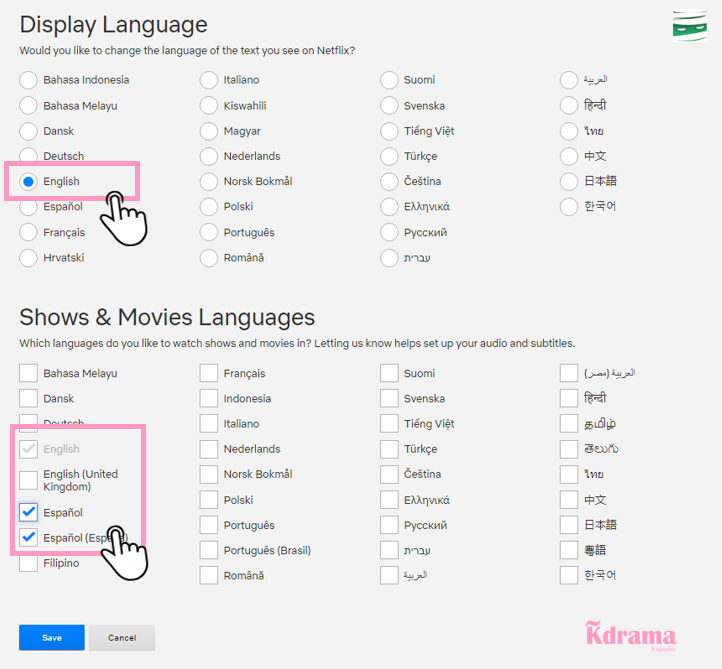Choose Русский as display language
The width and height of the screenshot is (722, 669).
pos(389,232)
